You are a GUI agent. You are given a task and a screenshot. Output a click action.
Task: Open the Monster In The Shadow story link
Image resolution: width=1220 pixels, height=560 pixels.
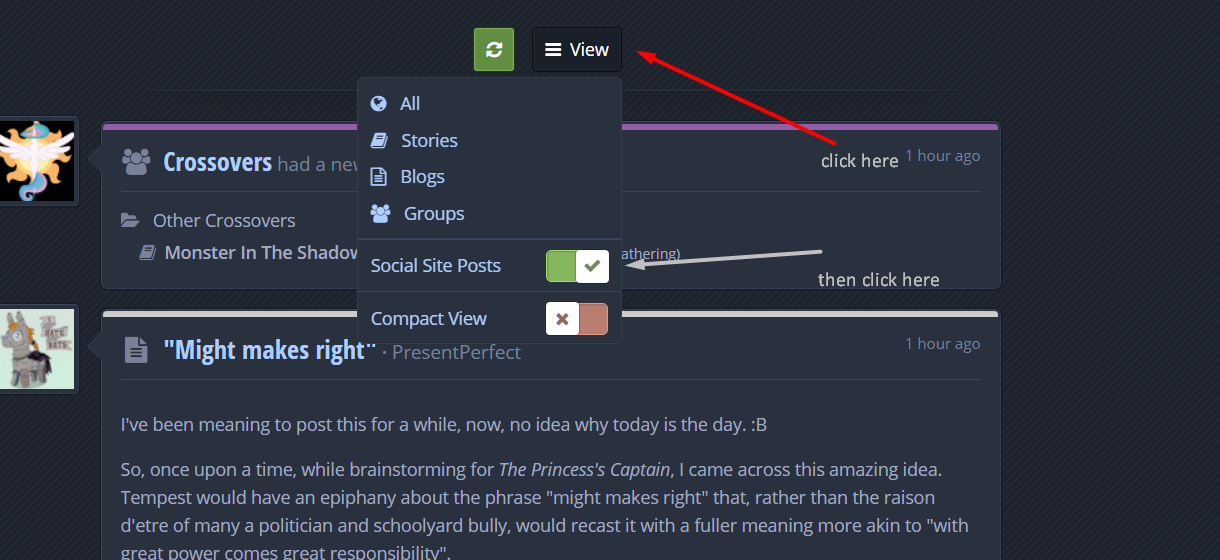(x=262, y=253)
